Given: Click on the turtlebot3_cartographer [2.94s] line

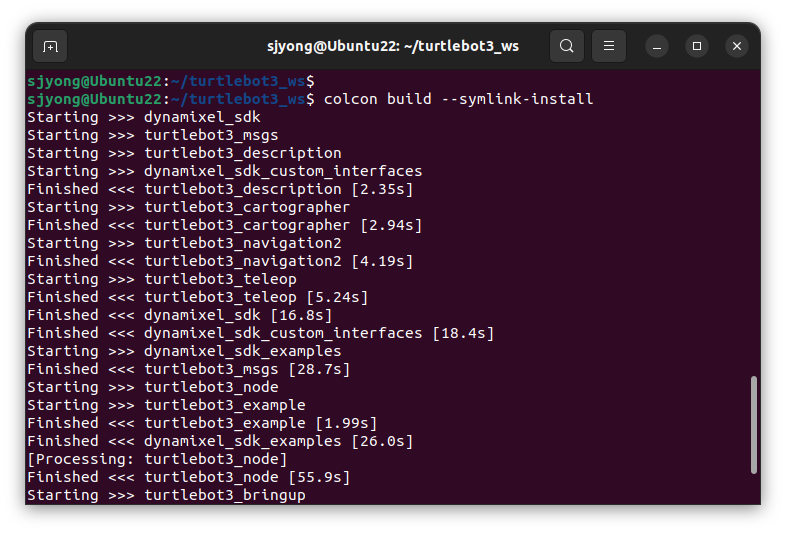Looking at the screenshot, I should click(x=225, y=225).
